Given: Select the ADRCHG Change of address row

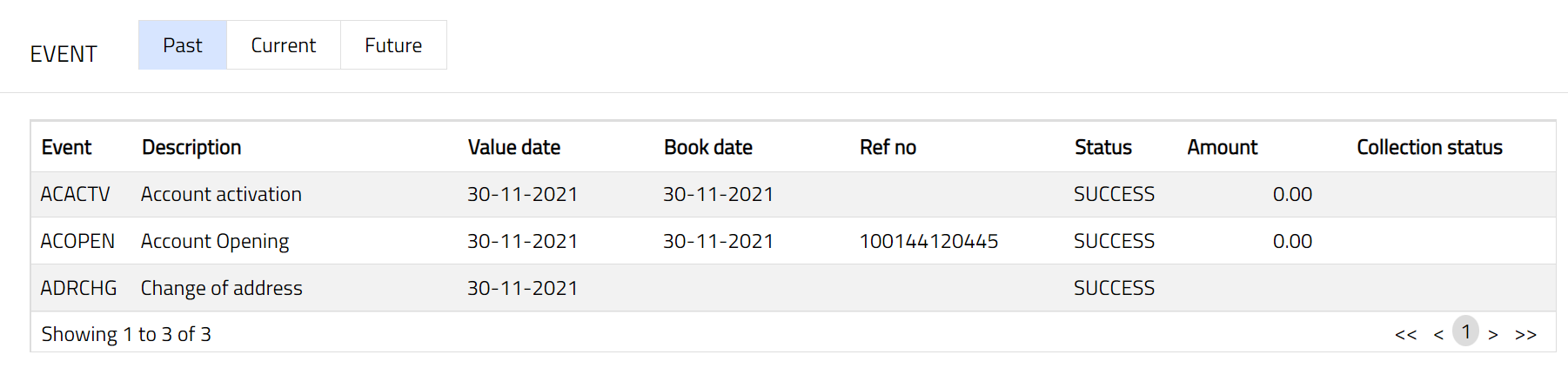Looking at the screenshot, I should click(221, 288).
